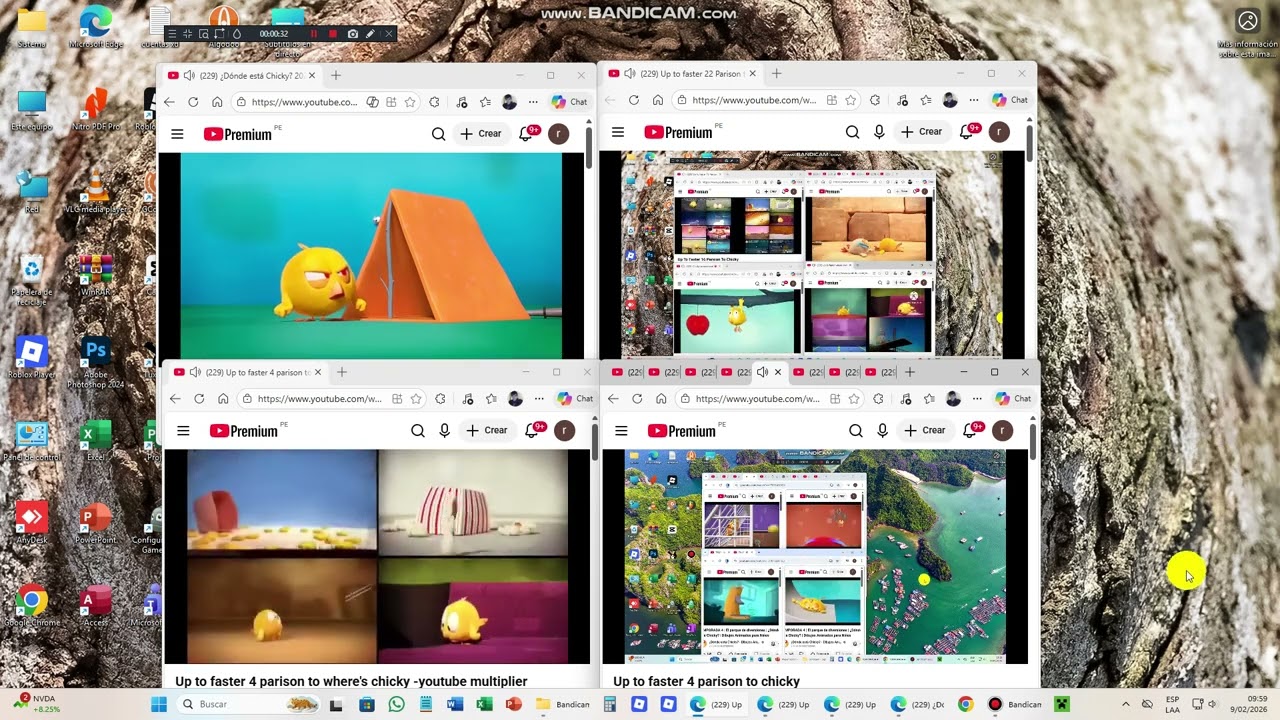The width and height of the screenshot is (1280, 720).
Task: Open guide menu in where's chicky -youtube multiplier window
Action: pos(183,431)
